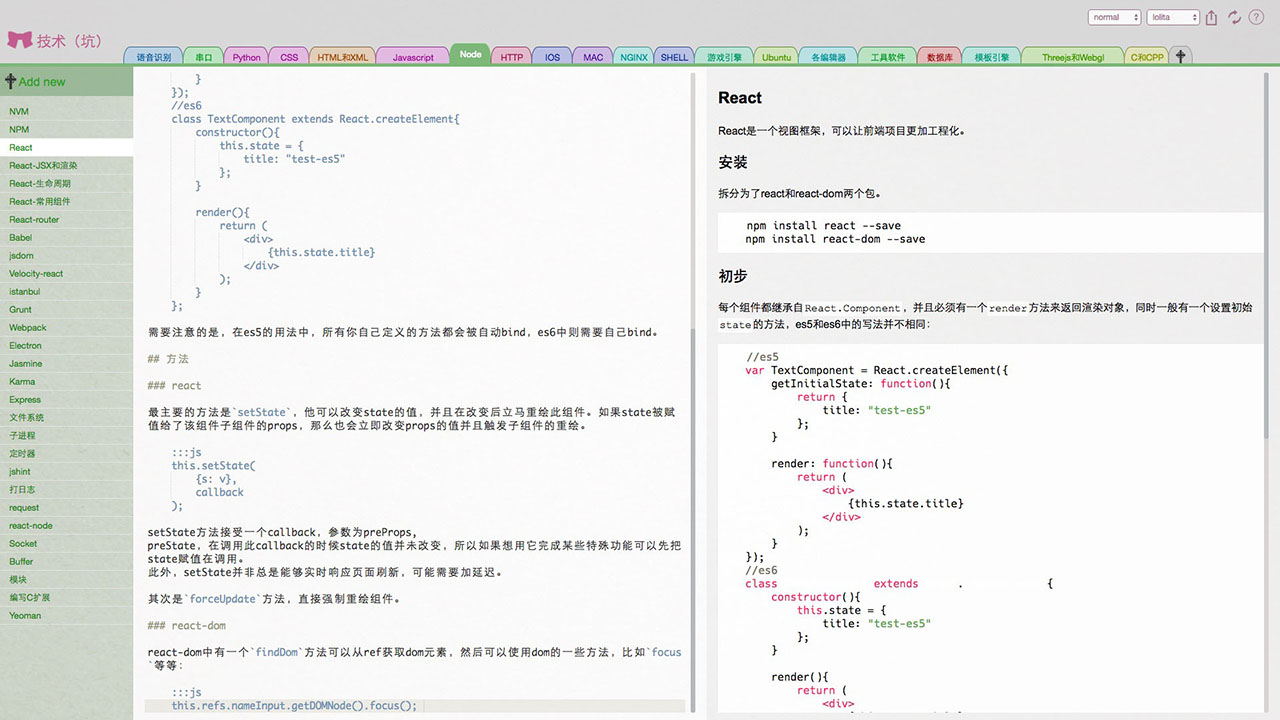
Task: Switch to the NGINX tab
Action: tap(634, 57)
